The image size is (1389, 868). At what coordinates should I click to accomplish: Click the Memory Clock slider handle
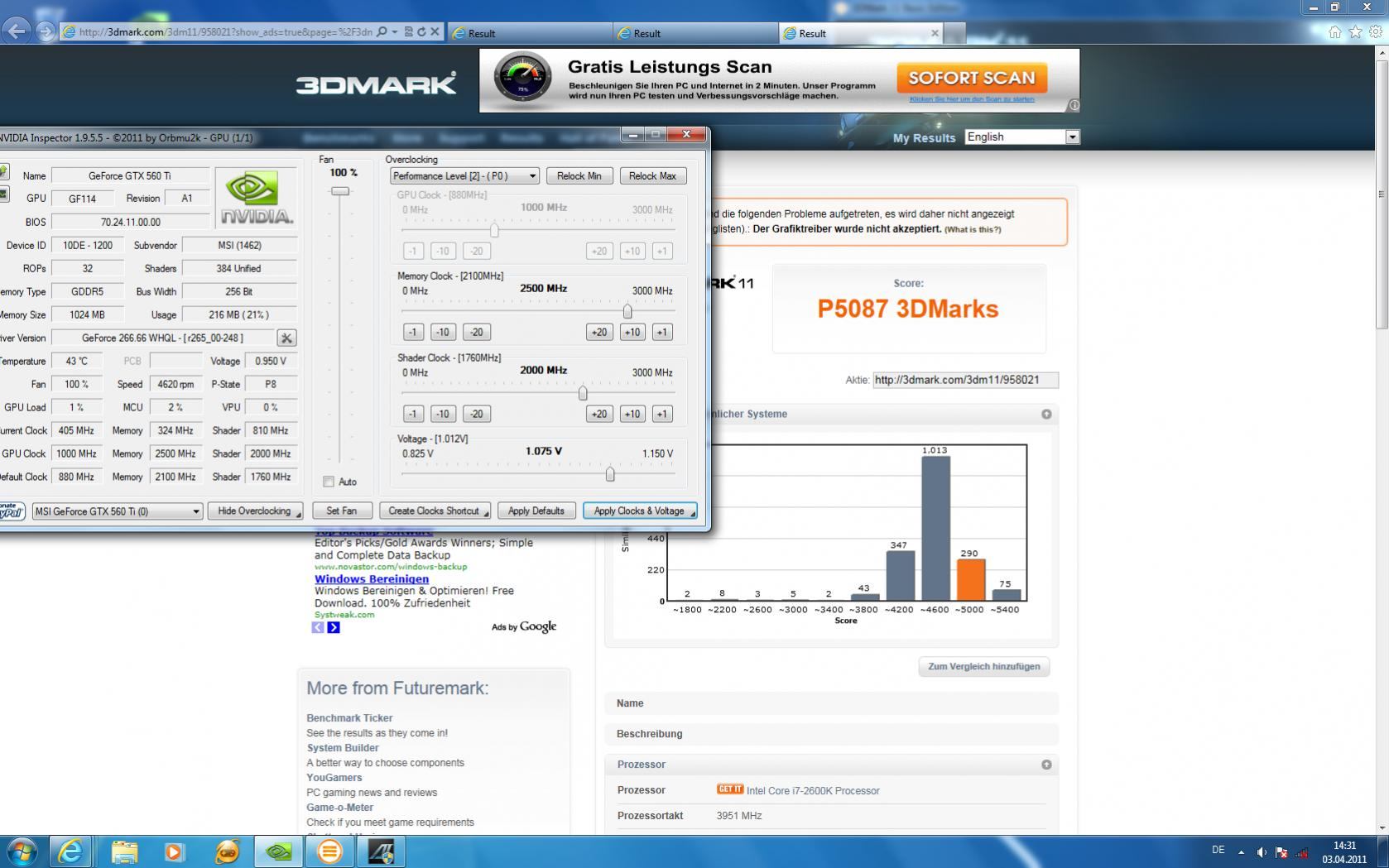(x=627, y=311)
